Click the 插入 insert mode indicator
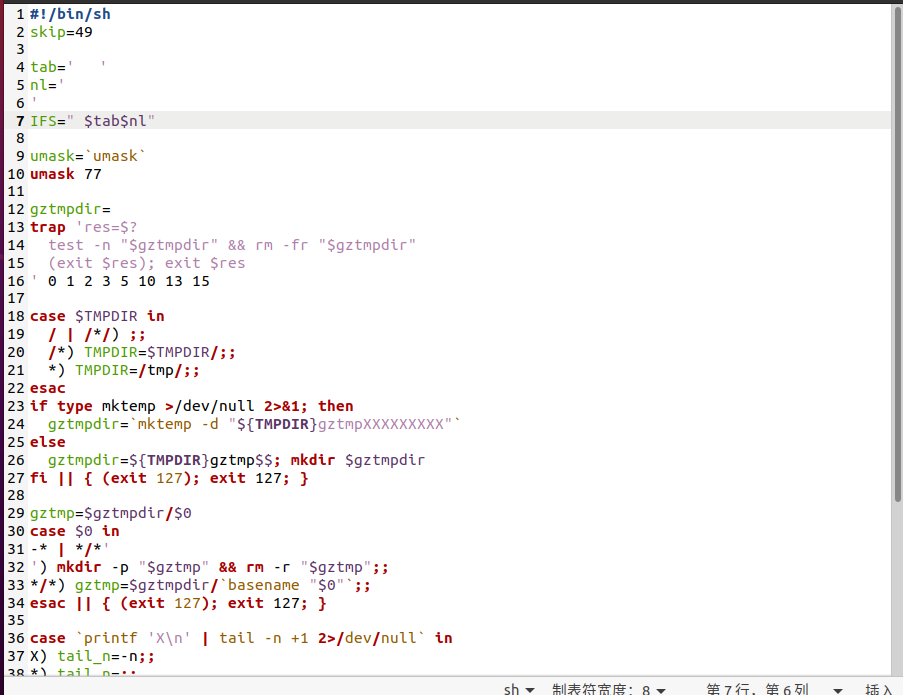The image size is (903, 695). point(878,688)
